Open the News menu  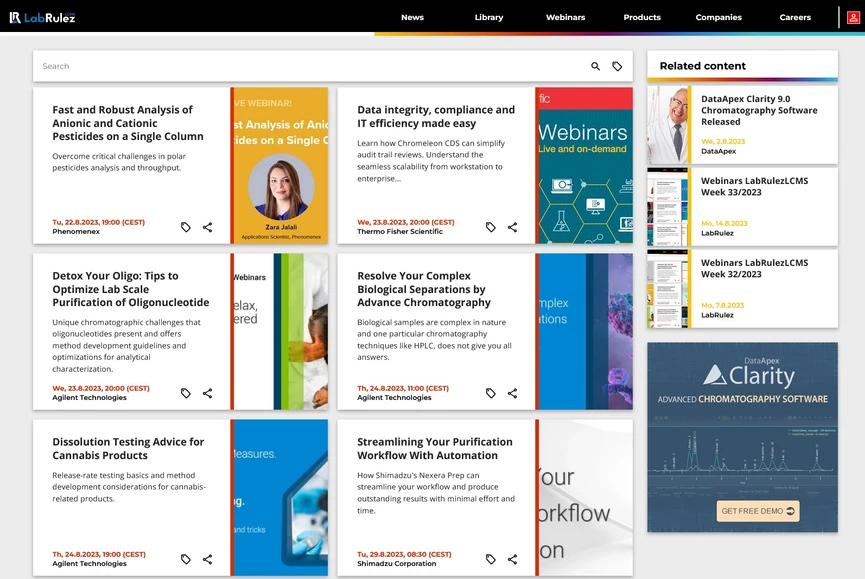click(412, 17)
